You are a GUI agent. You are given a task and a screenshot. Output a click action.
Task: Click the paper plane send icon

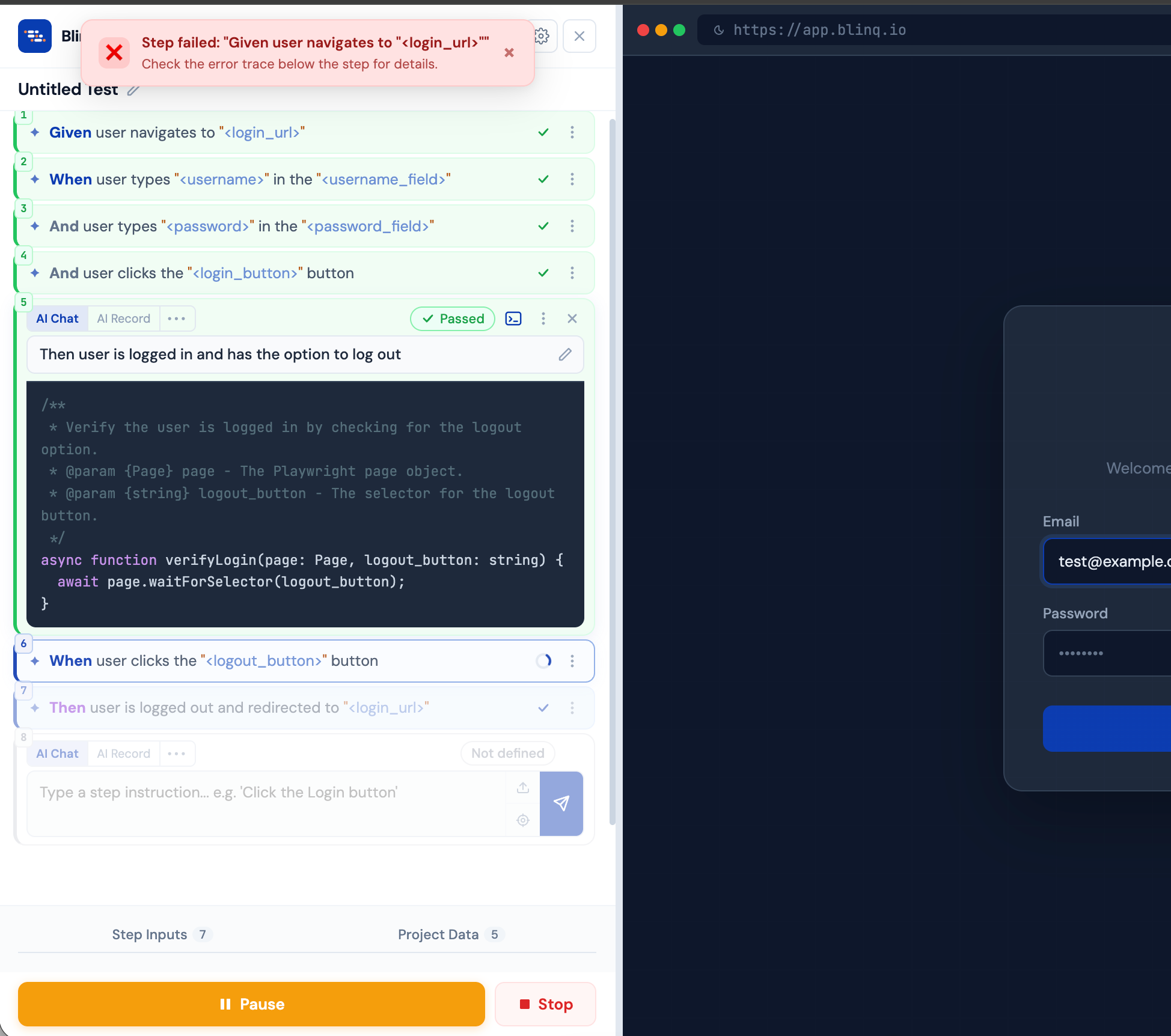click(x=561, y=803)
